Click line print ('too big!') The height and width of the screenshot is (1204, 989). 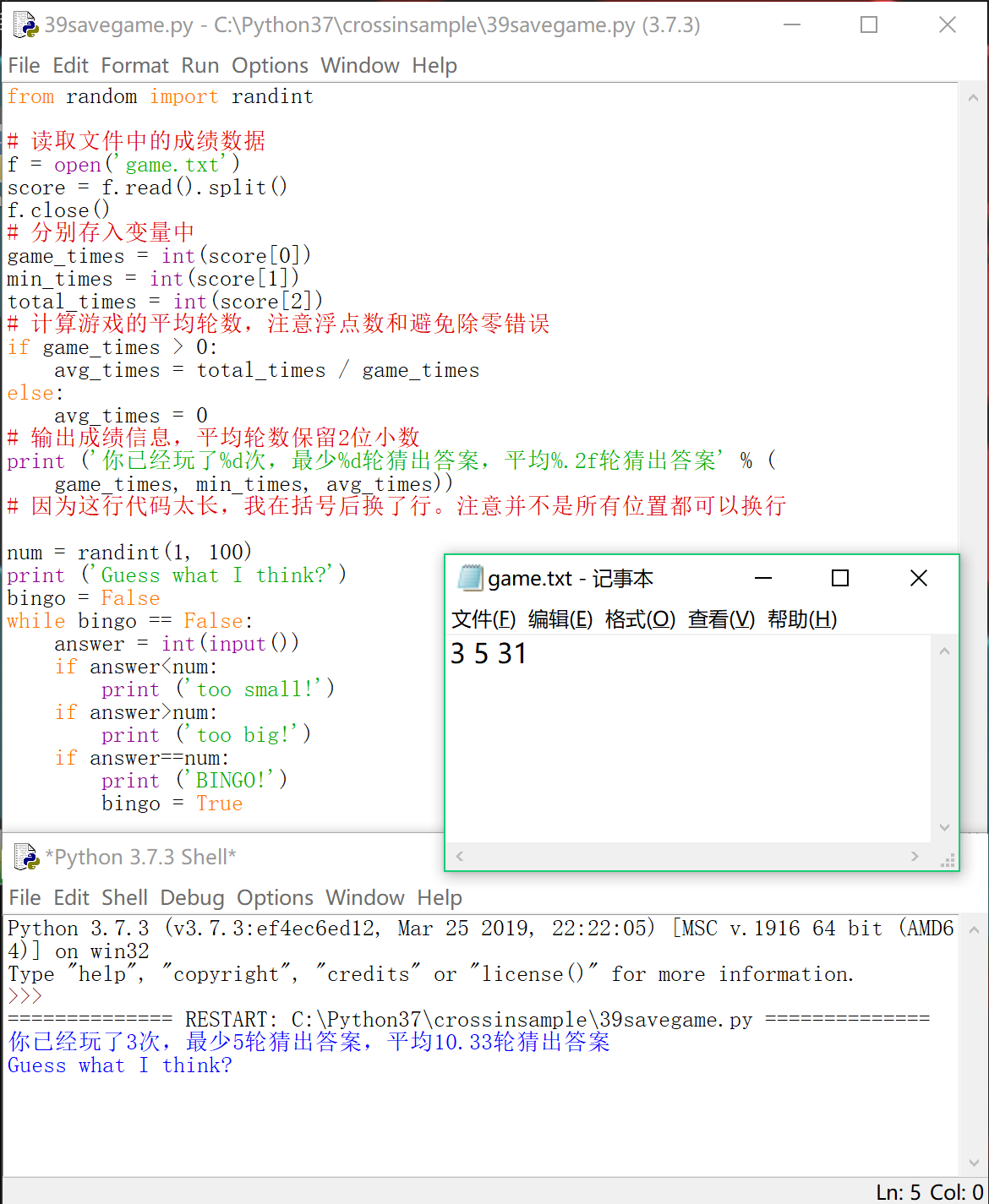point(206,735)
